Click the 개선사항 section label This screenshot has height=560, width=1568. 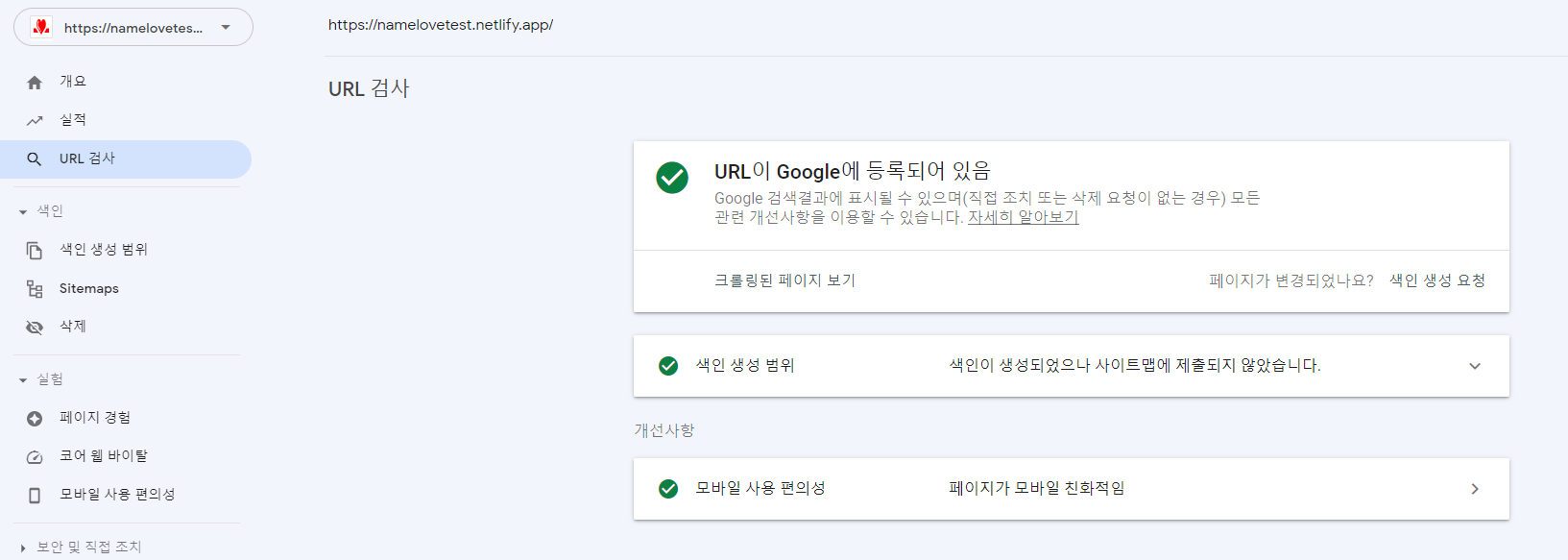tap(664, 430)
